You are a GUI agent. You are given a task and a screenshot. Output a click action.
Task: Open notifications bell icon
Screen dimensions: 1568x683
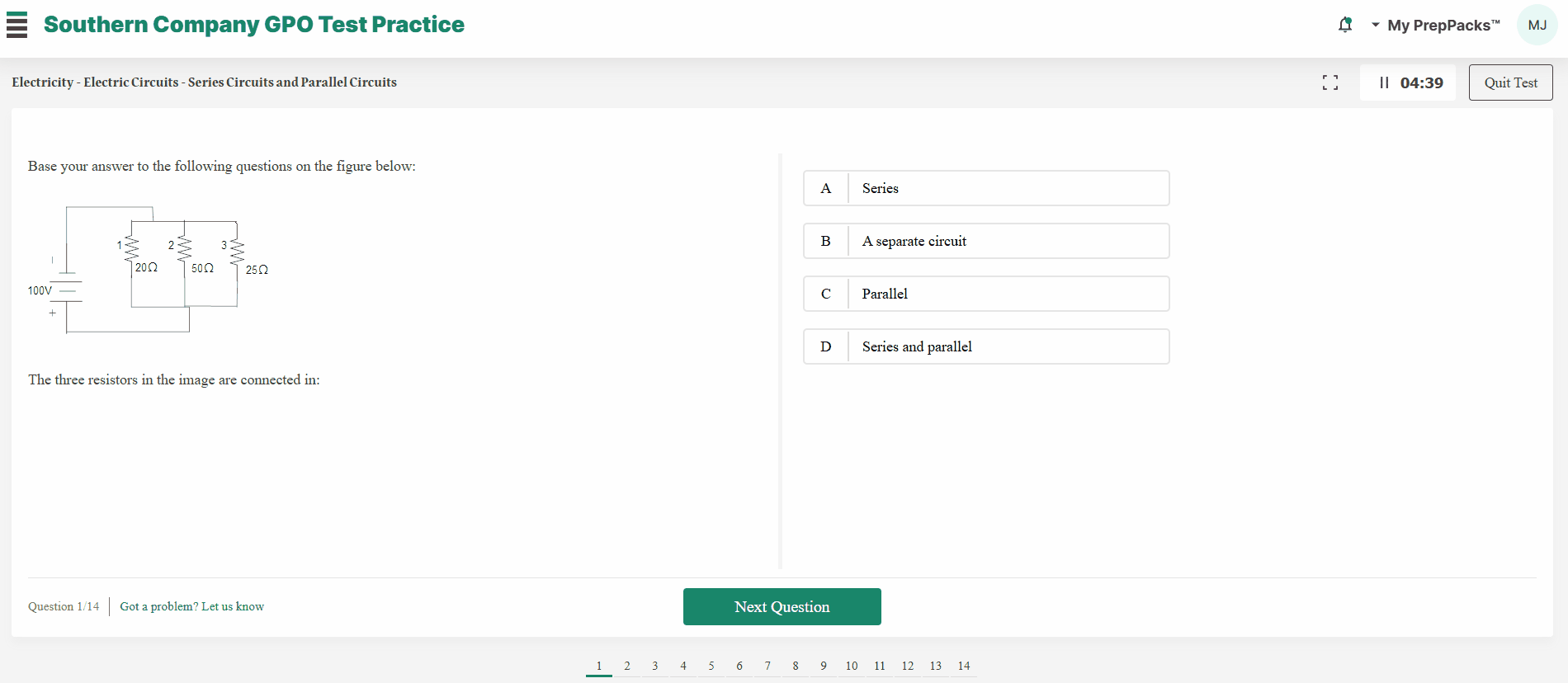pos(1345,25)
